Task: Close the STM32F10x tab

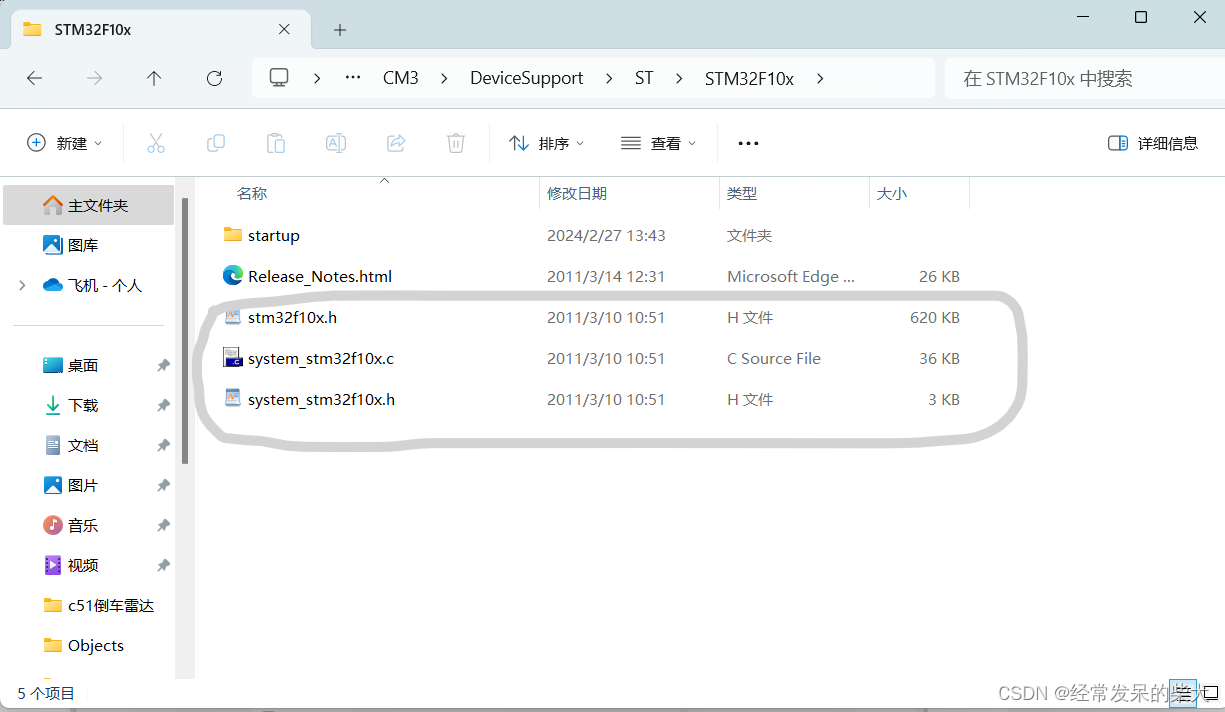Action: click(x=284, y=29)
